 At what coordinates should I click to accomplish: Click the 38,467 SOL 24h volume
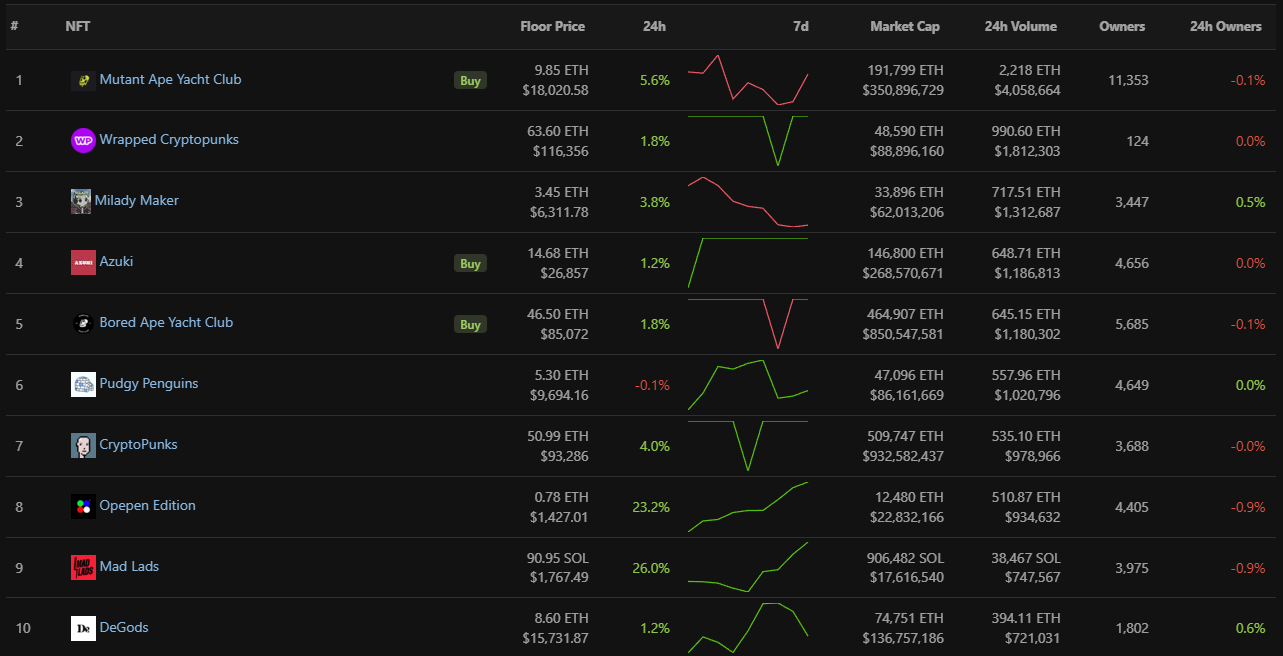(1025, 558)
